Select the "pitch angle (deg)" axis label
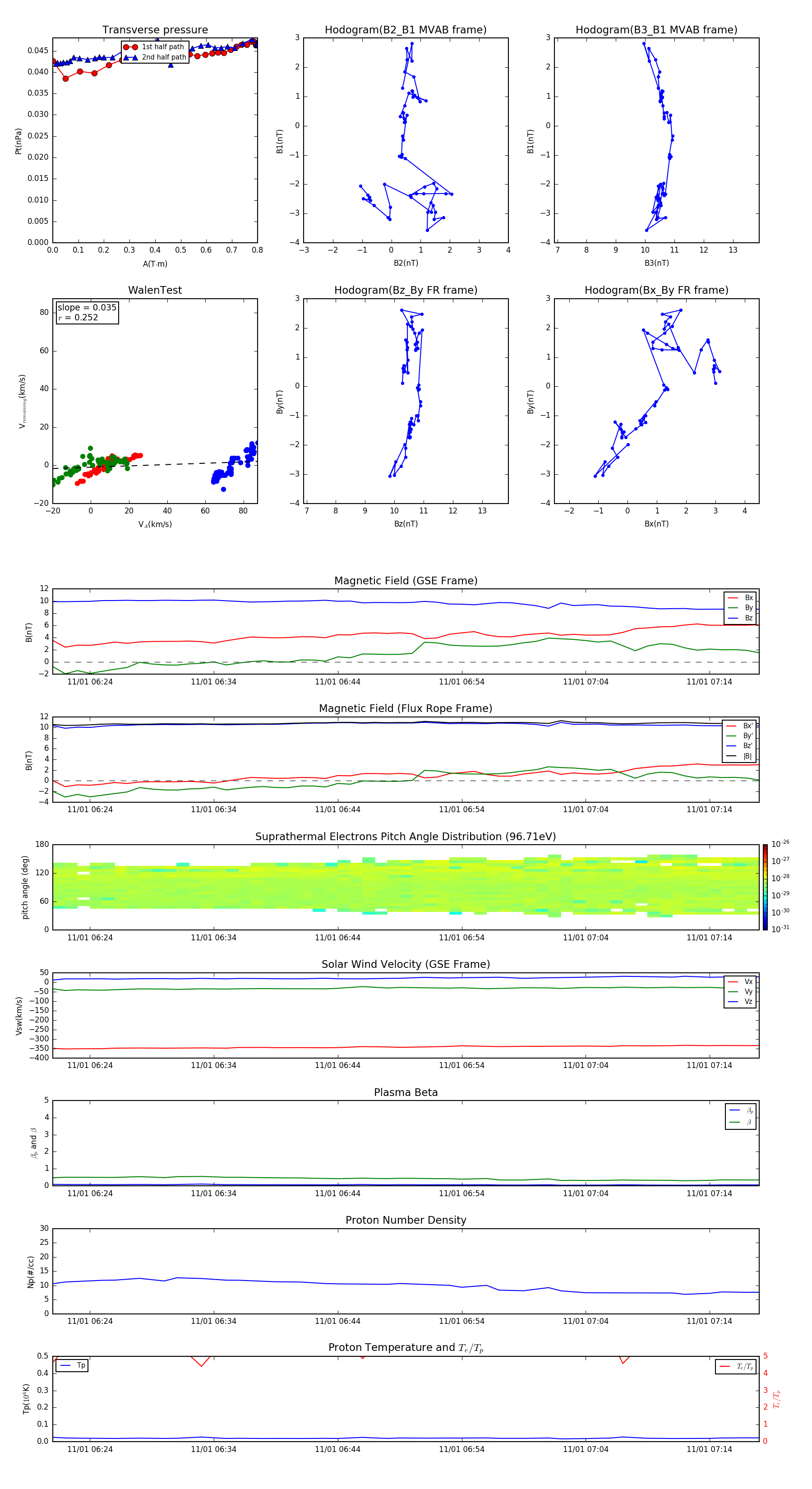Image resolution: width=812 pixels, height=1489 pixels. 25,887
